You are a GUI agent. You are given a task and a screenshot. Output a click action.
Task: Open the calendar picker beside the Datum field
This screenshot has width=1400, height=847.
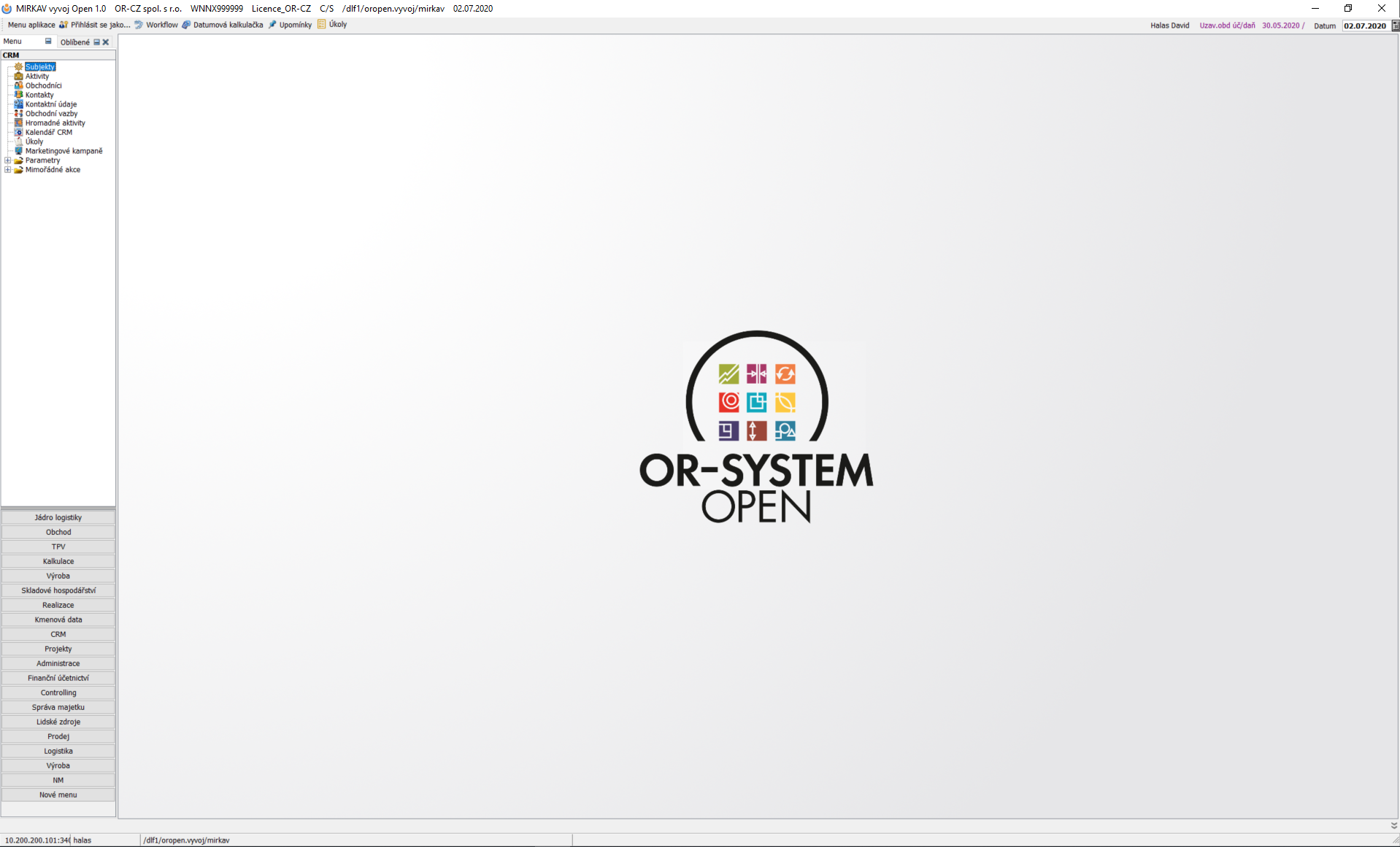pyautogui.click(x=1395, y=26)
